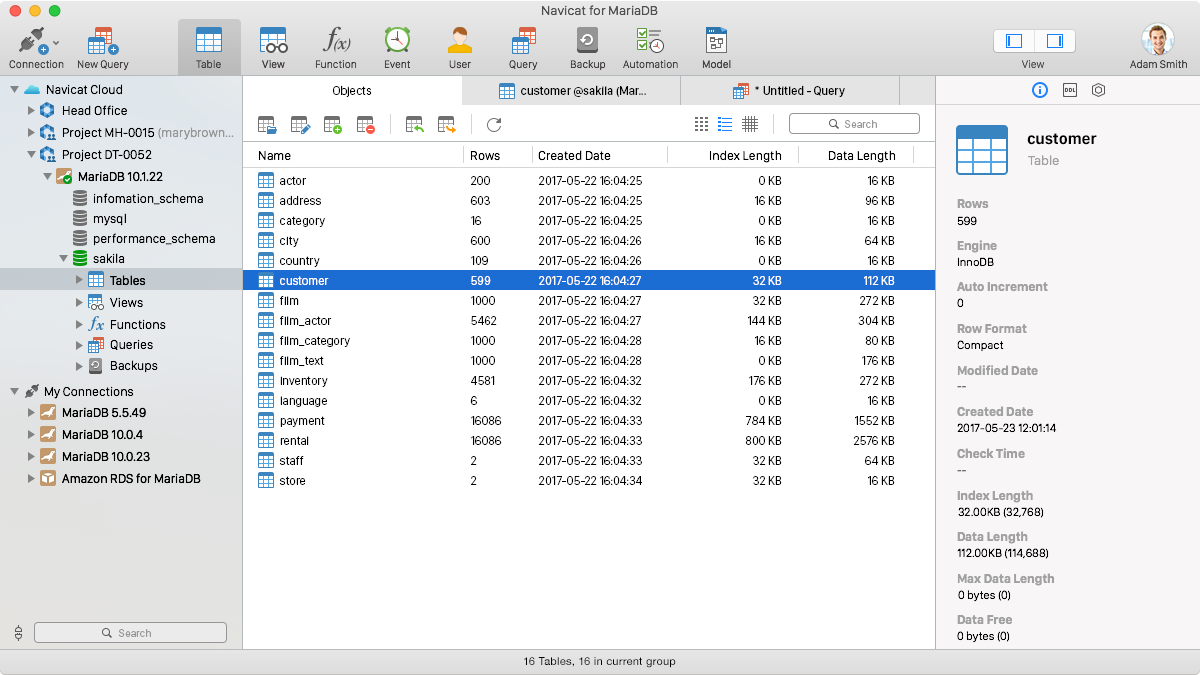
Task: Select the performance_schema database
Action: (x=154, y=239)
